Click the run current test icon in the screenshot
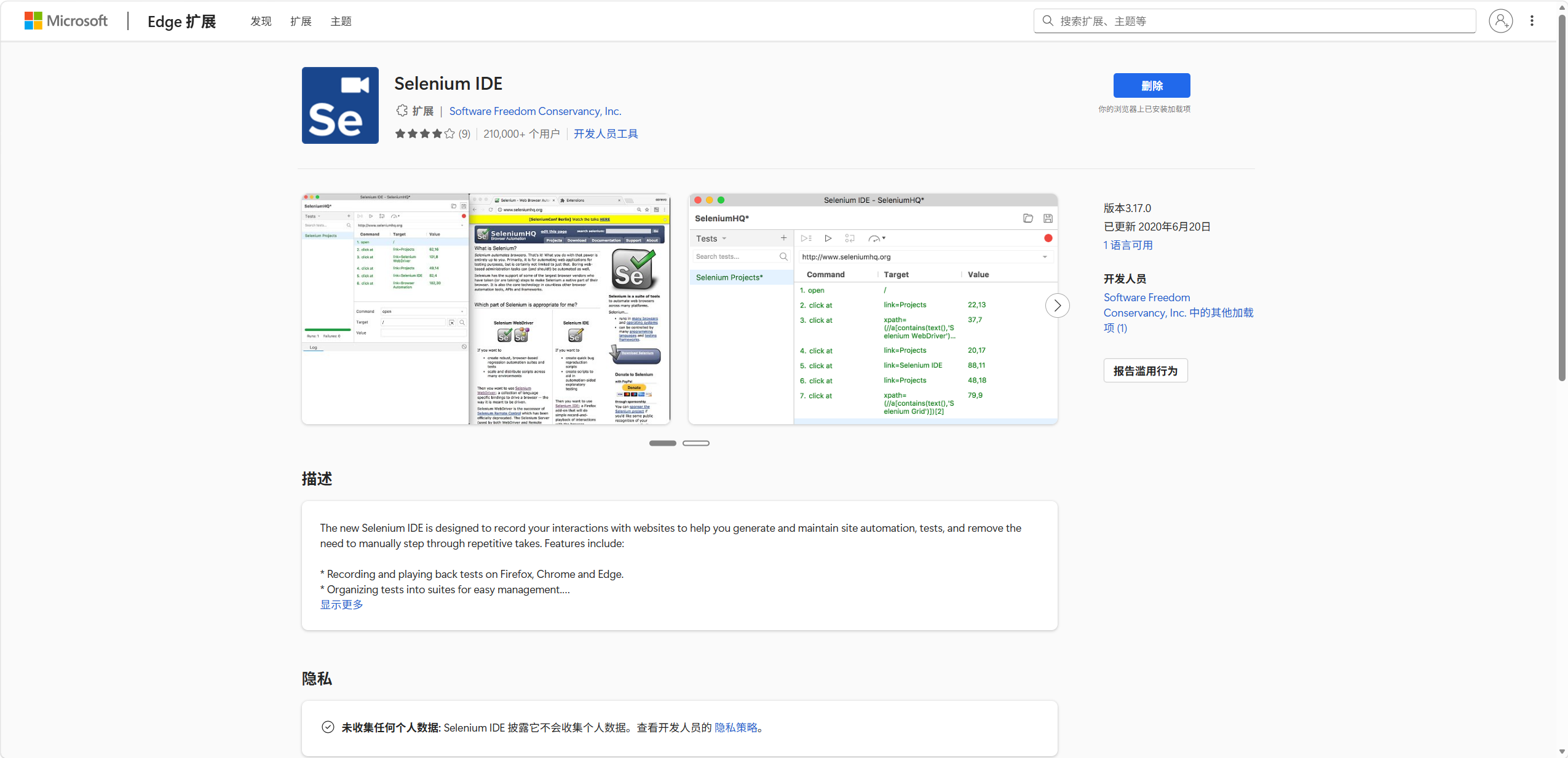The height and width of the screenshot is (758, 1568). coord(828,238)
